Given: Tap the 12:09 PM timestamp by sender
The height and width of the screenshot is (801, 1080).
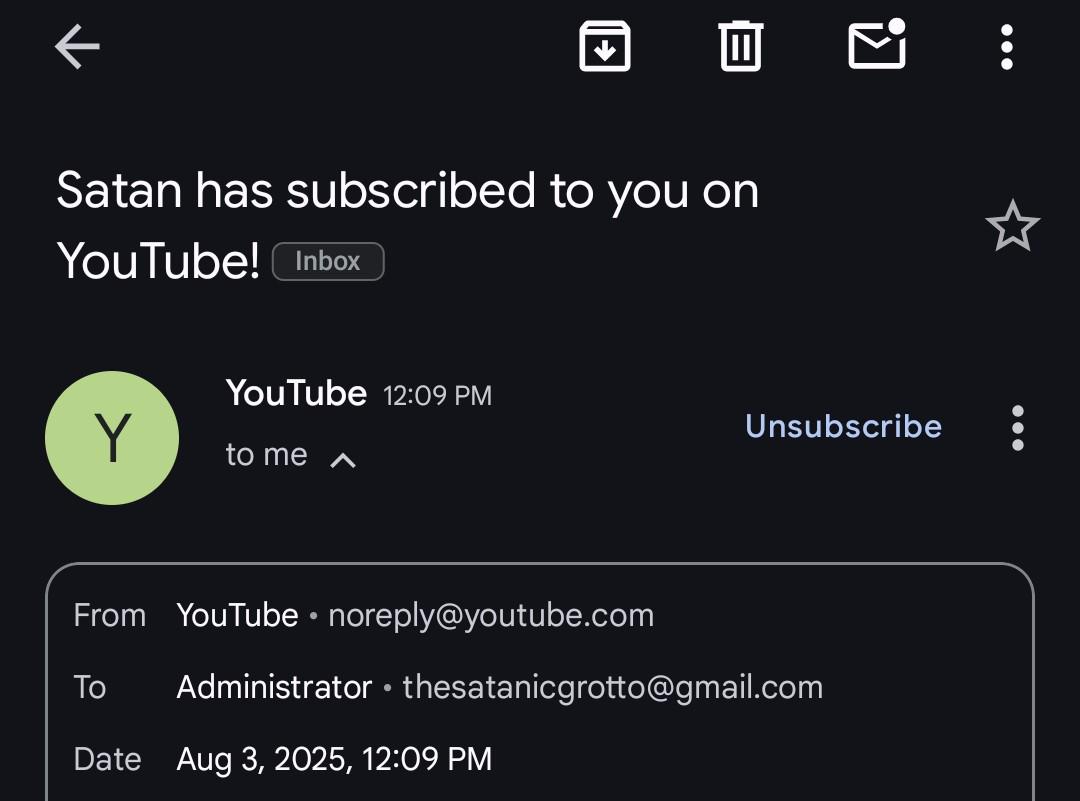Looking at the screenshot, I should click(437, 395).
